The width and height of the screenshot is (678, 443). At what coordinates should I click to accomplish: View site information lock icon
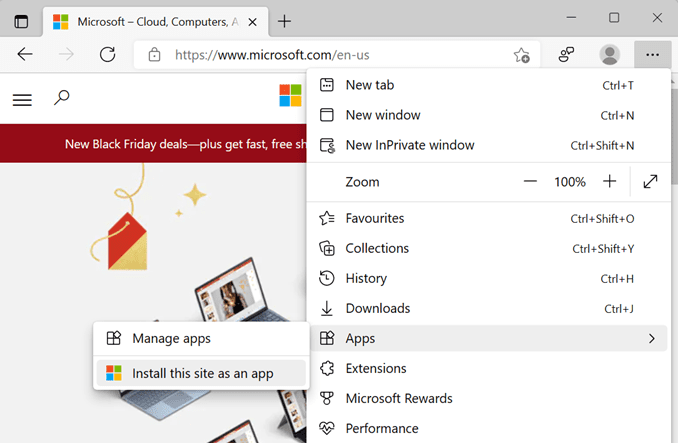154,55
